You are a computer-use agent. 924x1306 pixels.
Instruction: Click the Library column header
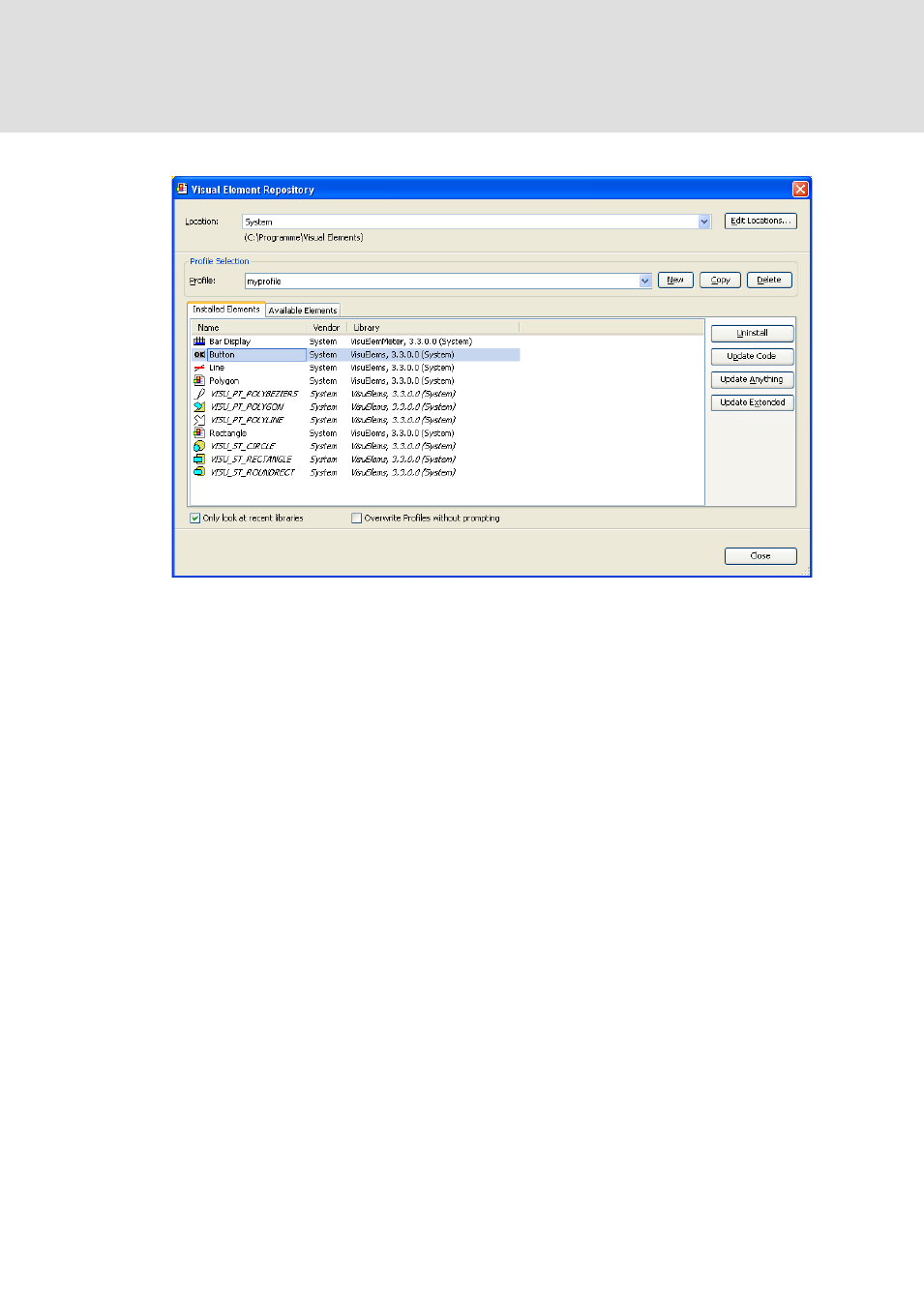click(x=432, y=328)
